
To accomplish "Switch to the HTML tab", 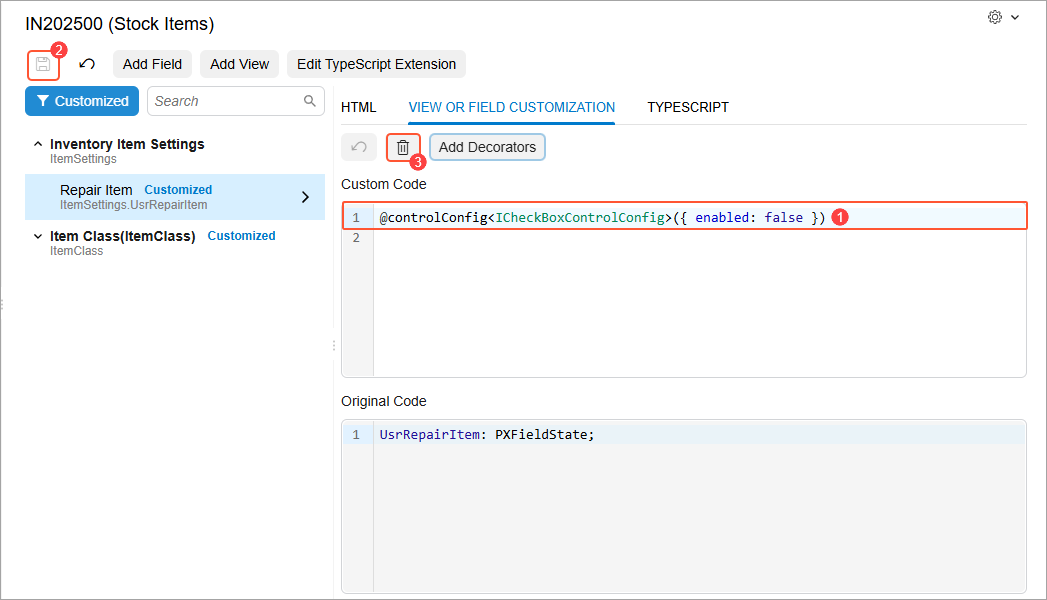I will tap(358, 107).
